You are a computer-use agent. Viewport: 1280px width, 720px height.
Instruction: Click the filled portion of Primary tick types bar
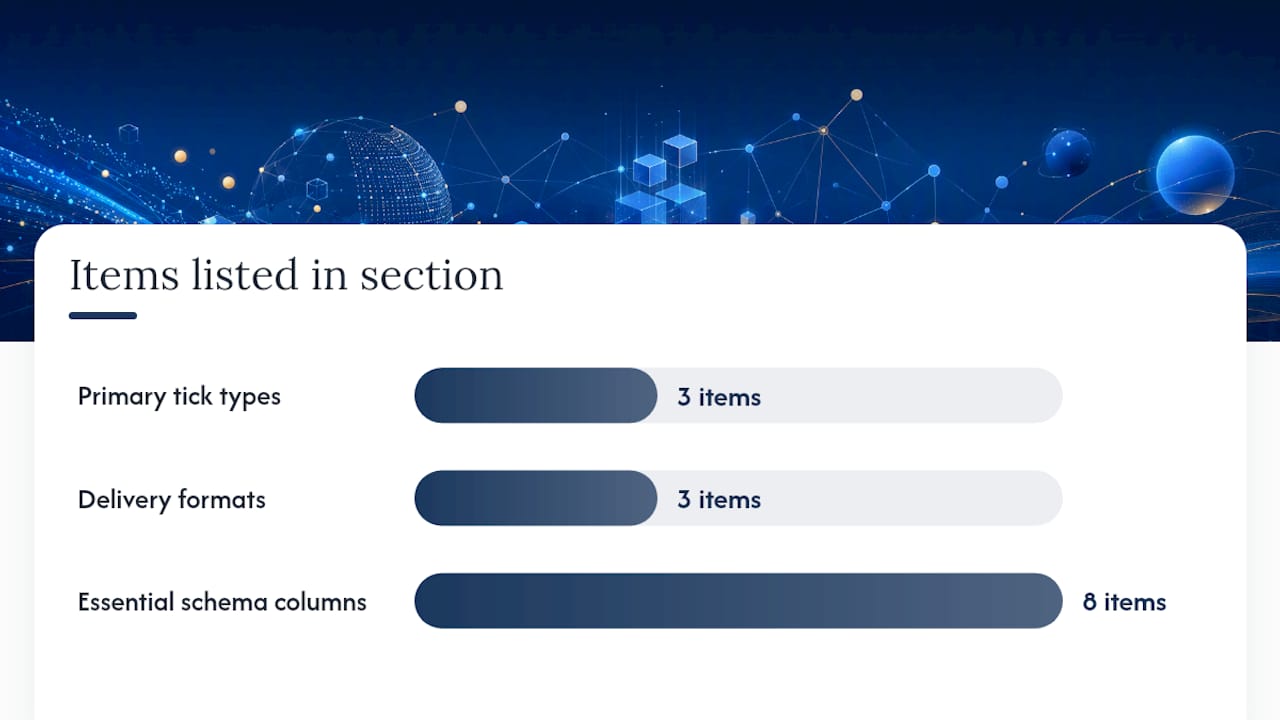(536, 395)
